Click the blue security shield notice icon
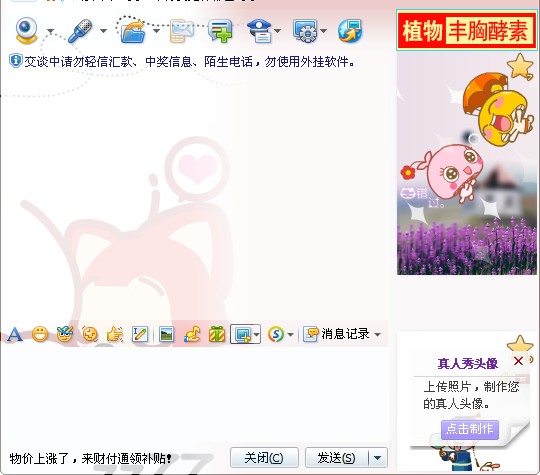The height and width of the screenshot is (475, 540). (x=15, y=61)
